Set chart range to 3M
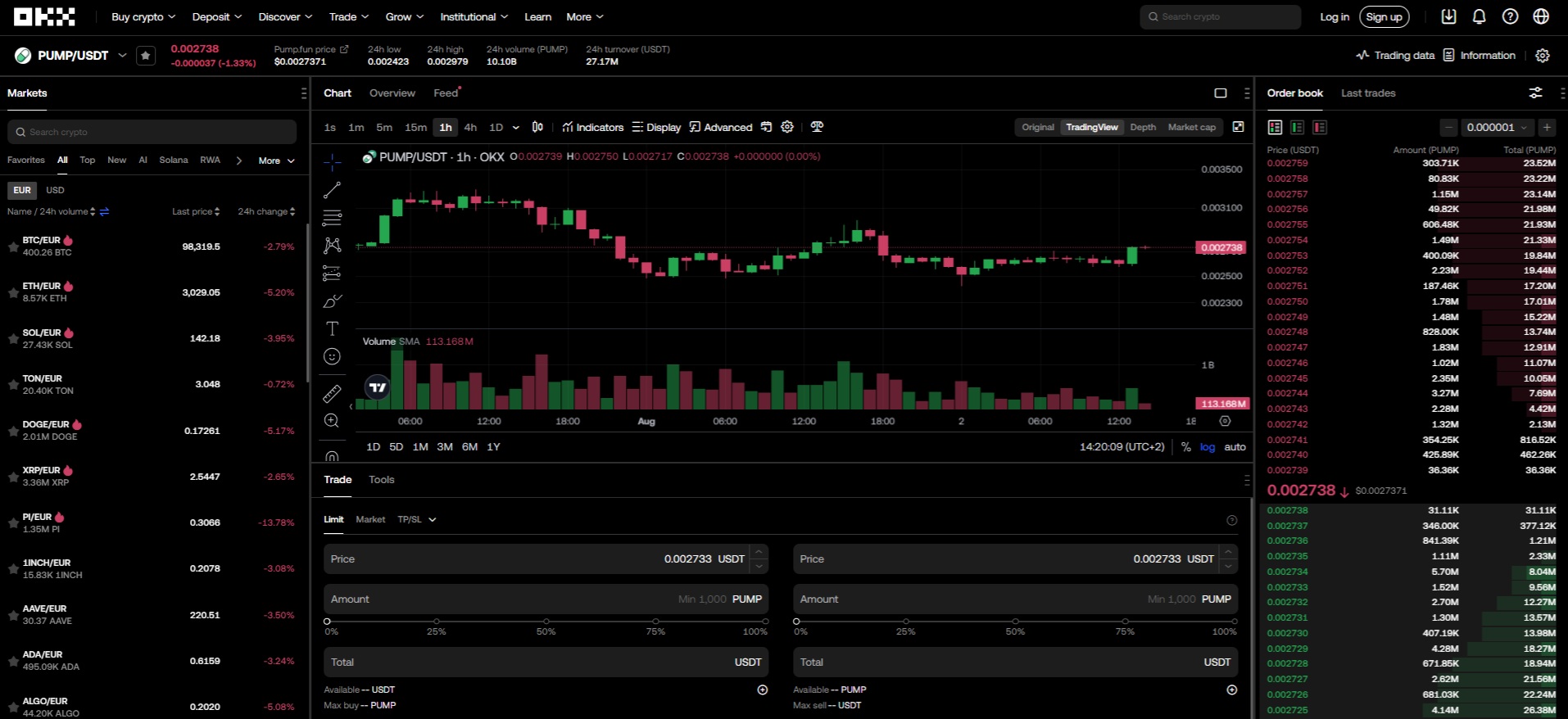Screen dimensions: 1568x719 tap(445, 447)
